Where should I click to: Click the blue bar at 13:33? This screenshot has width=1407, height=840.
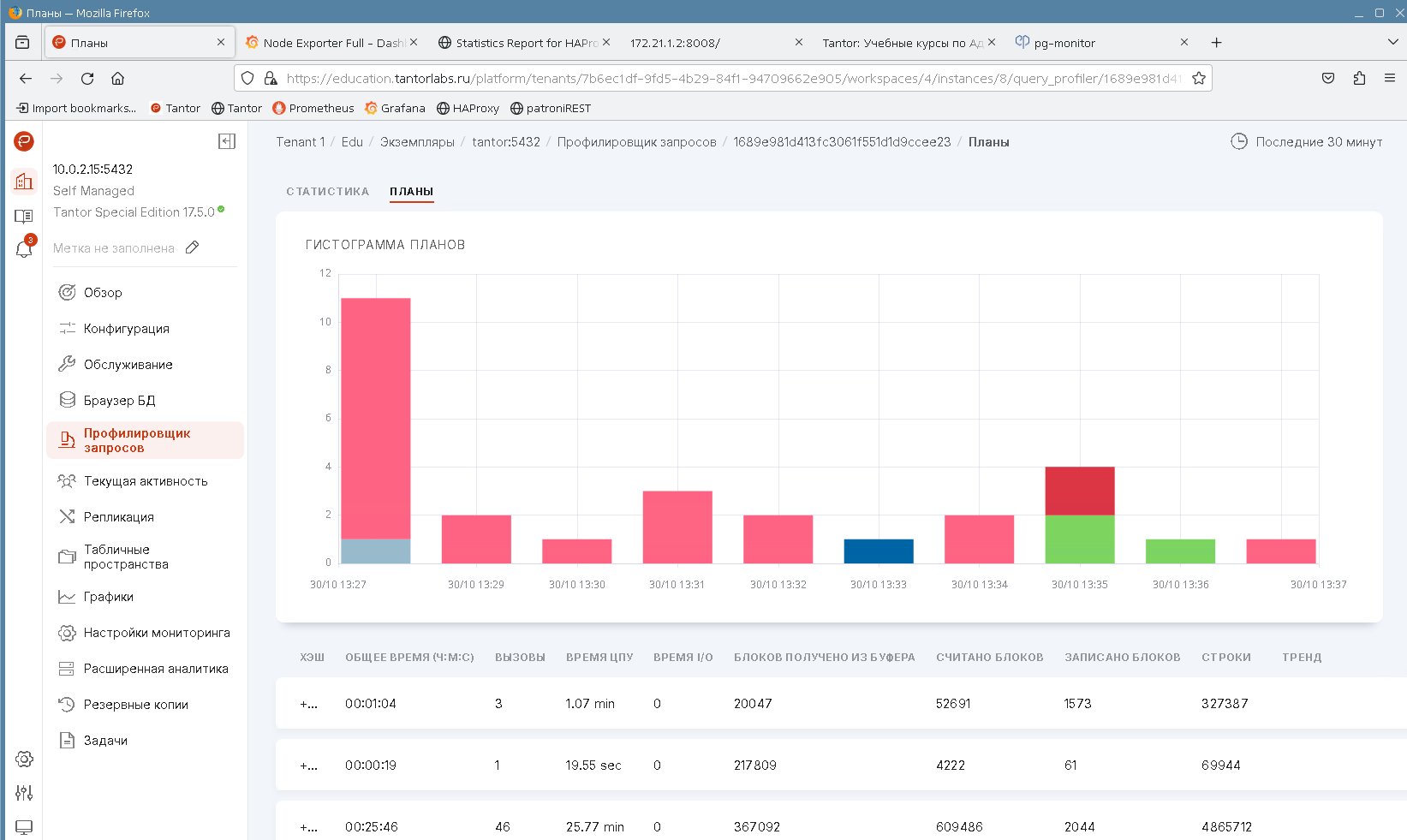click(878, 551)
